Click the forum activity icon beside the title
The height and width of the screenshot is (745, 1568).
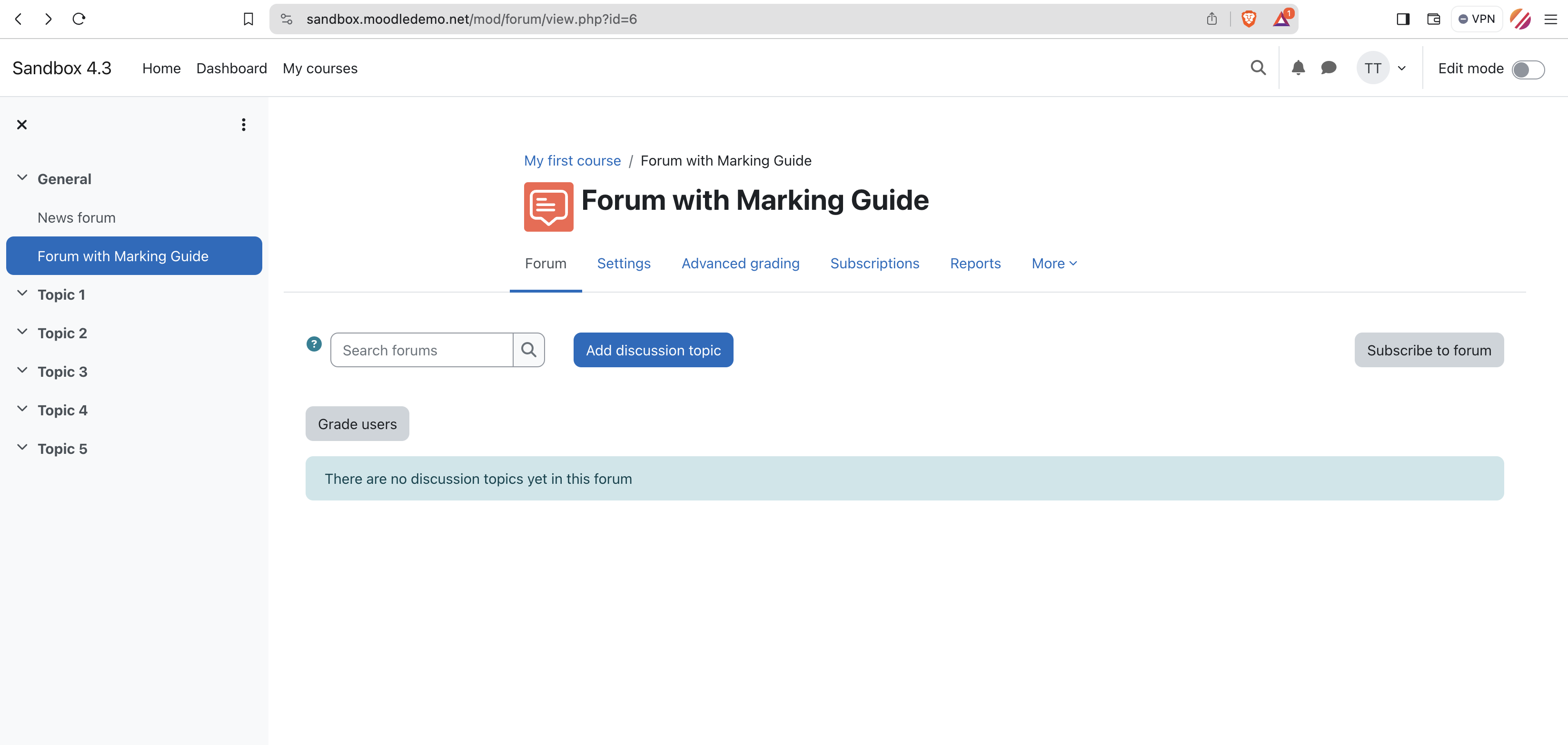[548, 207]
